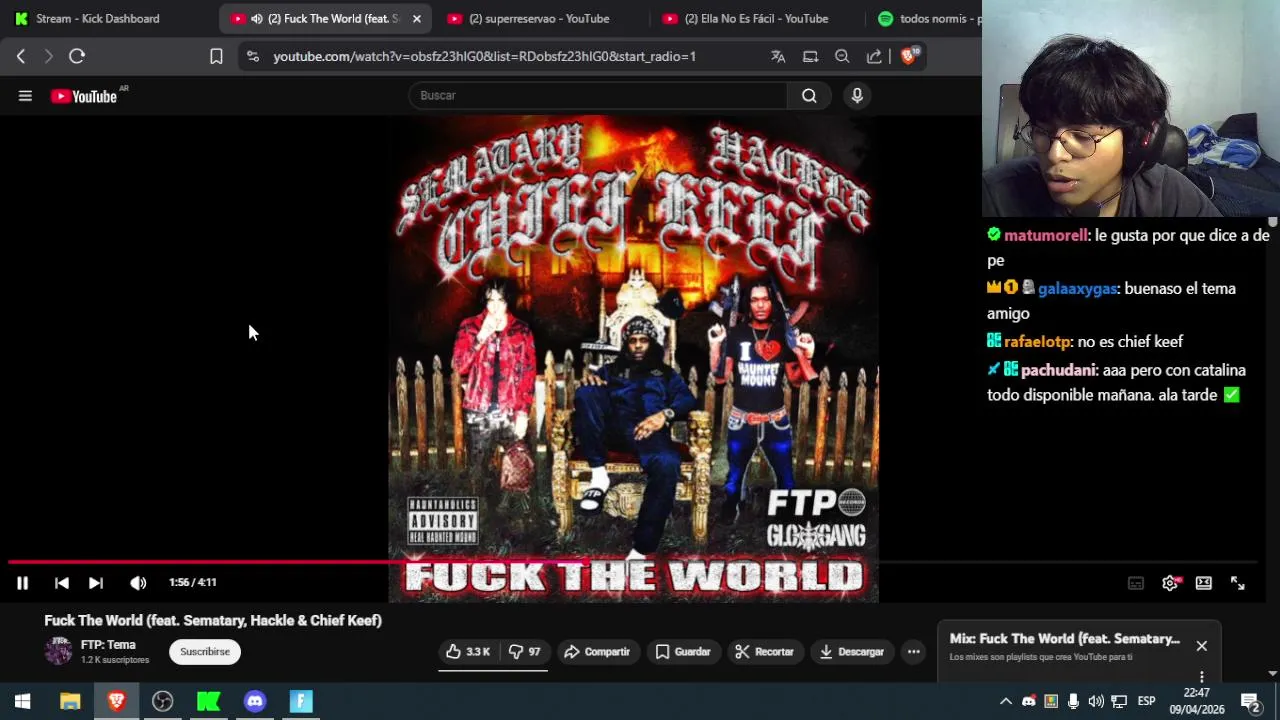Image resolution: width=1280 pixels, height=720 pixels.
Task: Pause the video with the pause button
Action: click(x=22, y=583)
